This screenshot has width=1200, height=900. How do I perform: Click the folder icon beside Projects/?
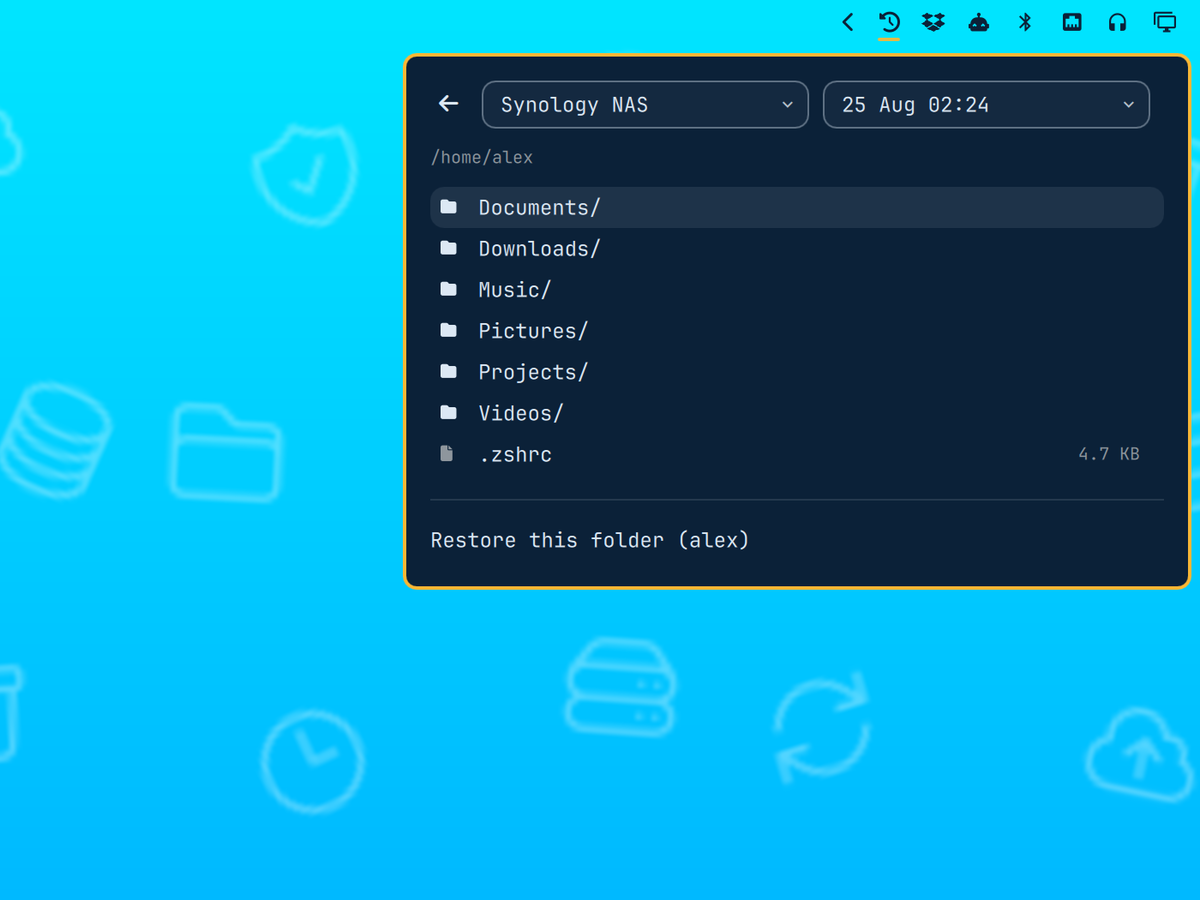pyautogui.click(x=449, y=371)
